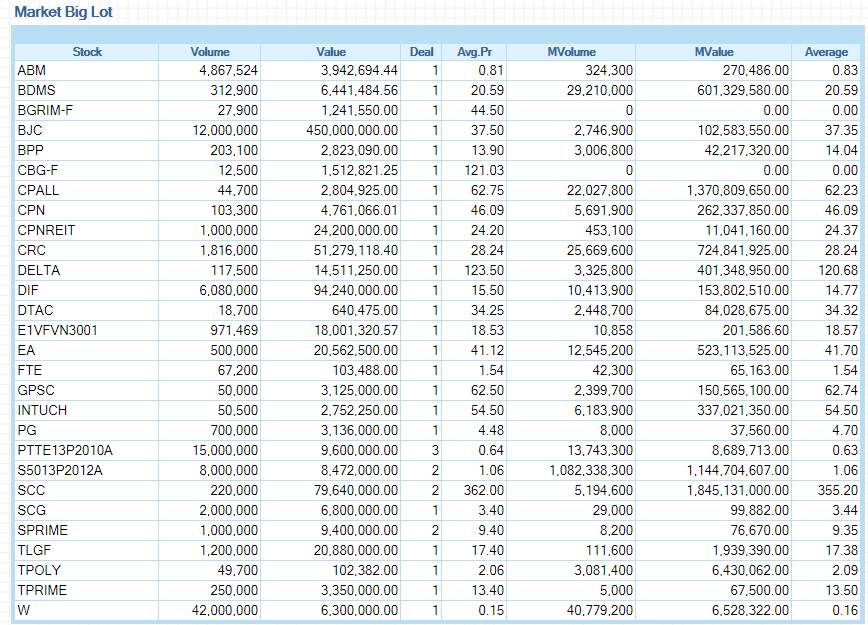Click the EA stock symbol

coord(26,350)
